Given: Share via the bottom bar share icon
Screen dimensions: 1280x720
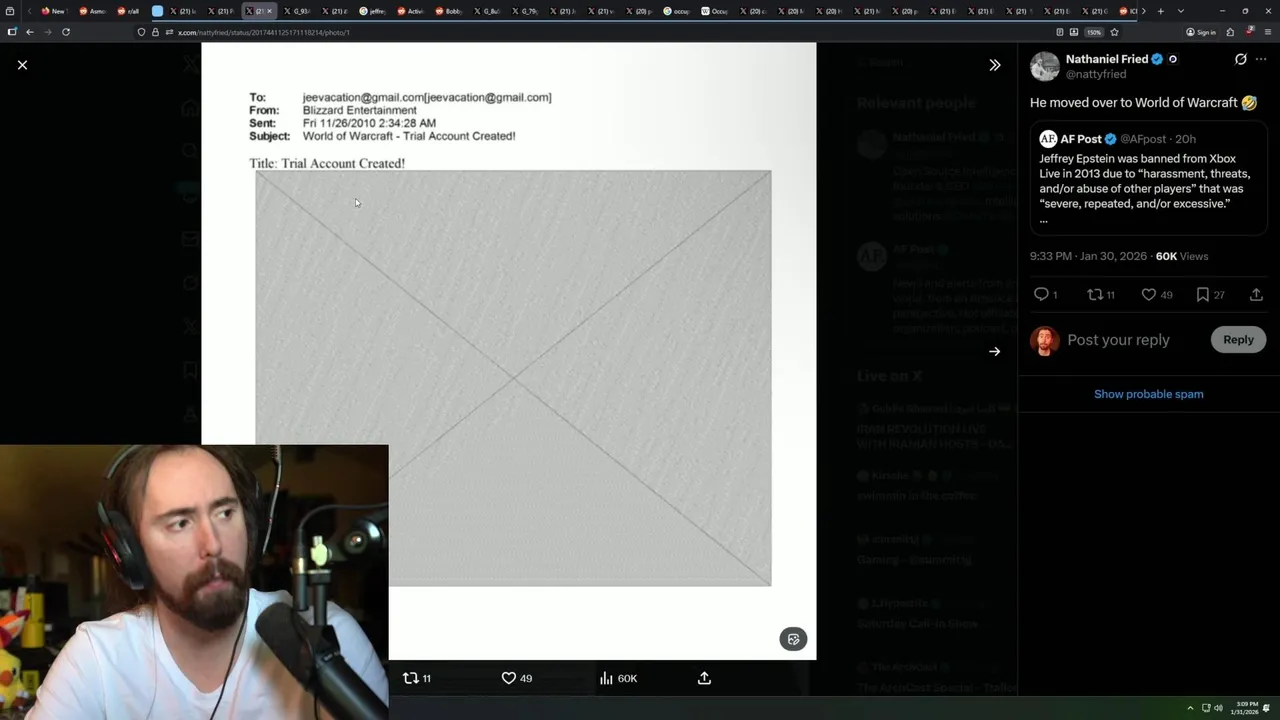Looking at the screenshot, I should [x=704, y=678].
